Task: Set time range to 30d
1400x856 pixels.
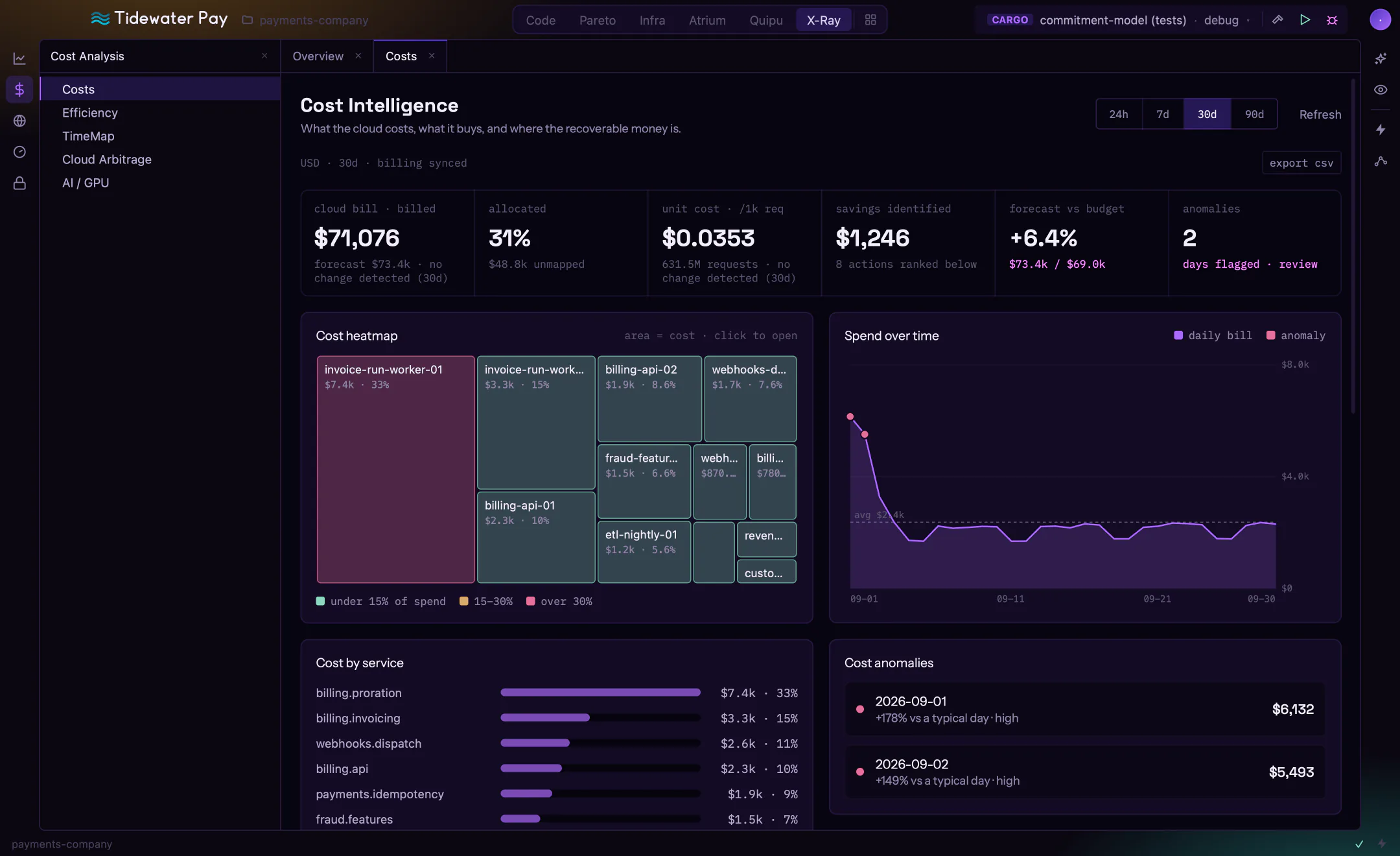Action: pyautogui.click(x=1207, y=114)
